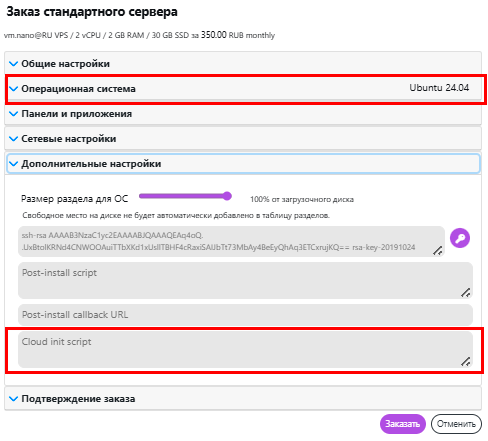Click the chevron icon beside Панели и приложения
The image size is (488, 441).
(13, 114)
